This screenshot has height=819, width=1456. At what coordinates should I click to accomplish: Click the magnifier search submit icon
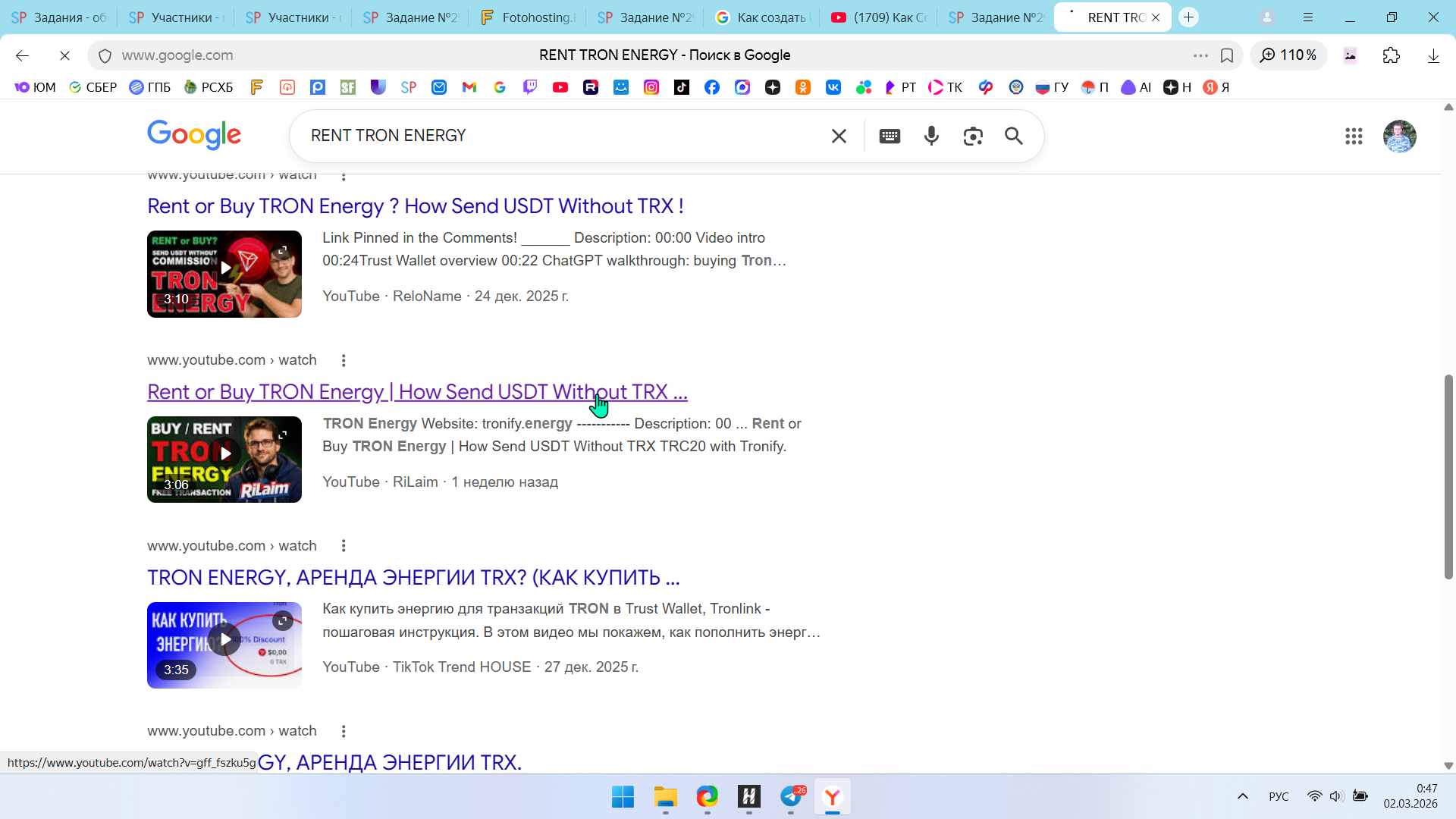[x=1014, y=136]
